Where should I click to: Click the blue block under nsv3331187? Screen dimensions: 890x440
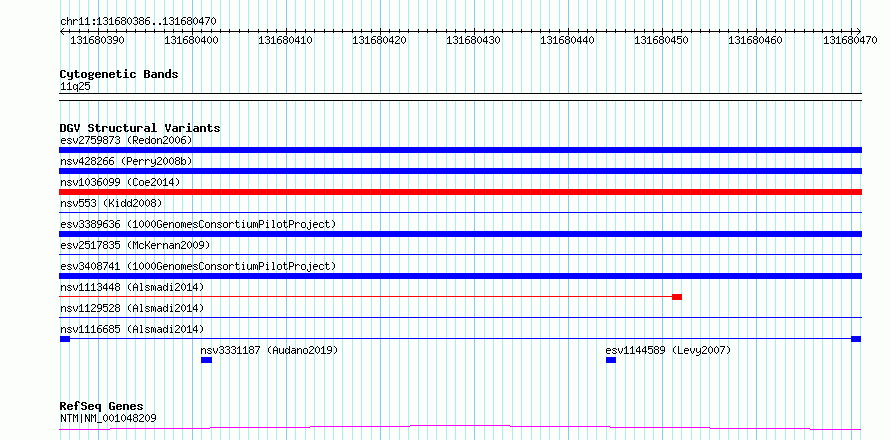(206, 360)
